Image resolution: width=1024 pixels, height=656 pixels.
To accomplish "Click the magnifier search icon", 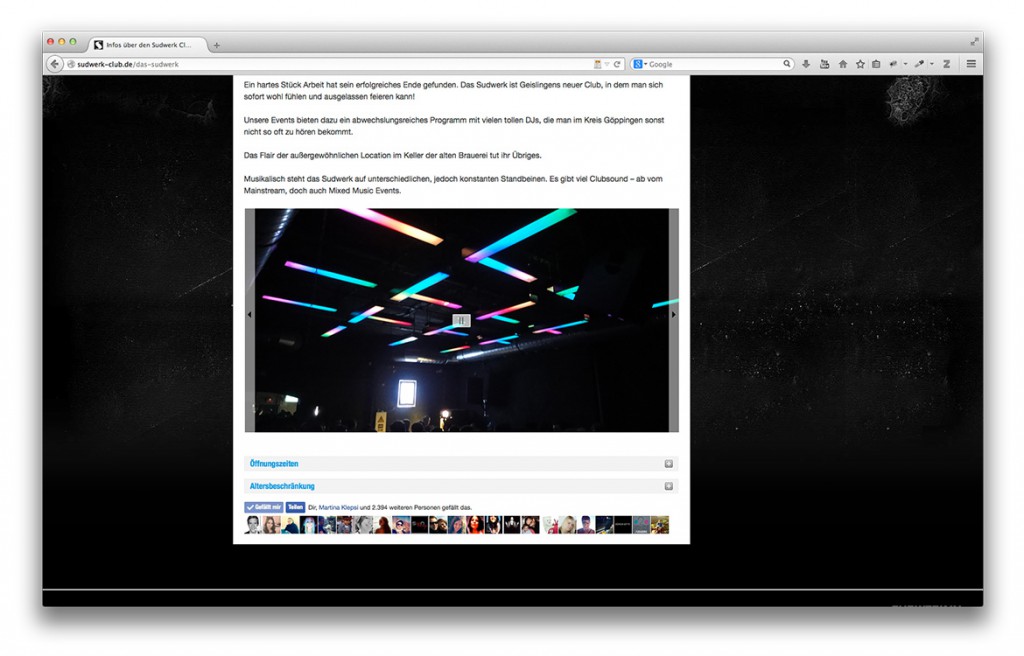I will 787,64.
